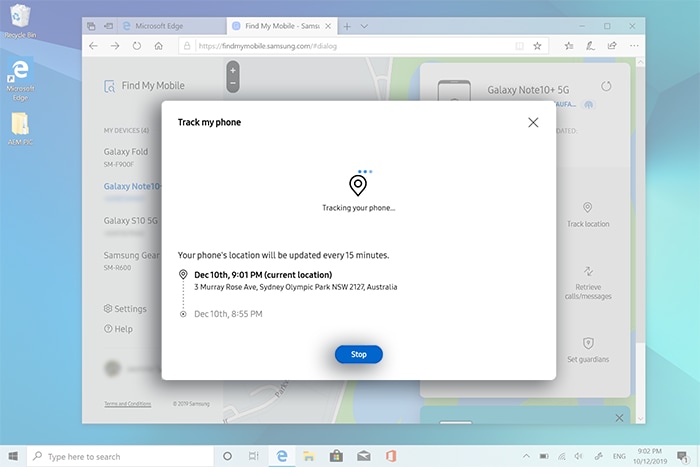Open the Action Center notifications icon
The height and width of the screenshot is (467, 700).
pos(682,456)
